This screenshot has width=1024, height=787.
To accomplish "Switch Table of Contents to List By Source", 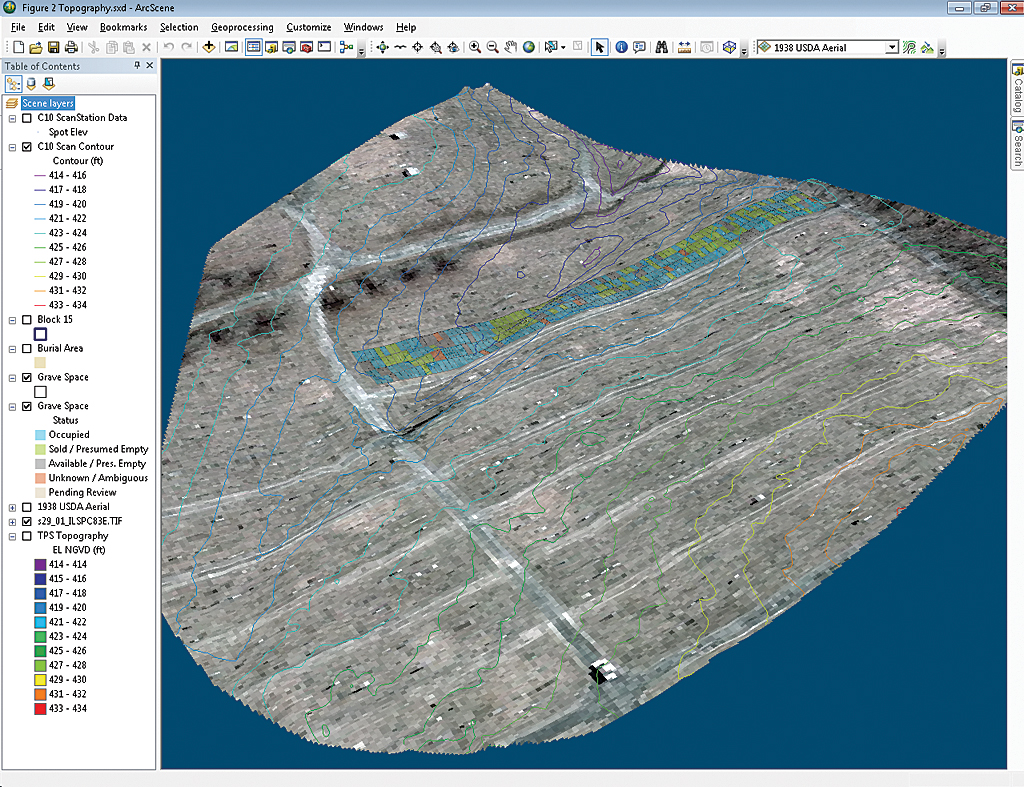I will point(30,84).
